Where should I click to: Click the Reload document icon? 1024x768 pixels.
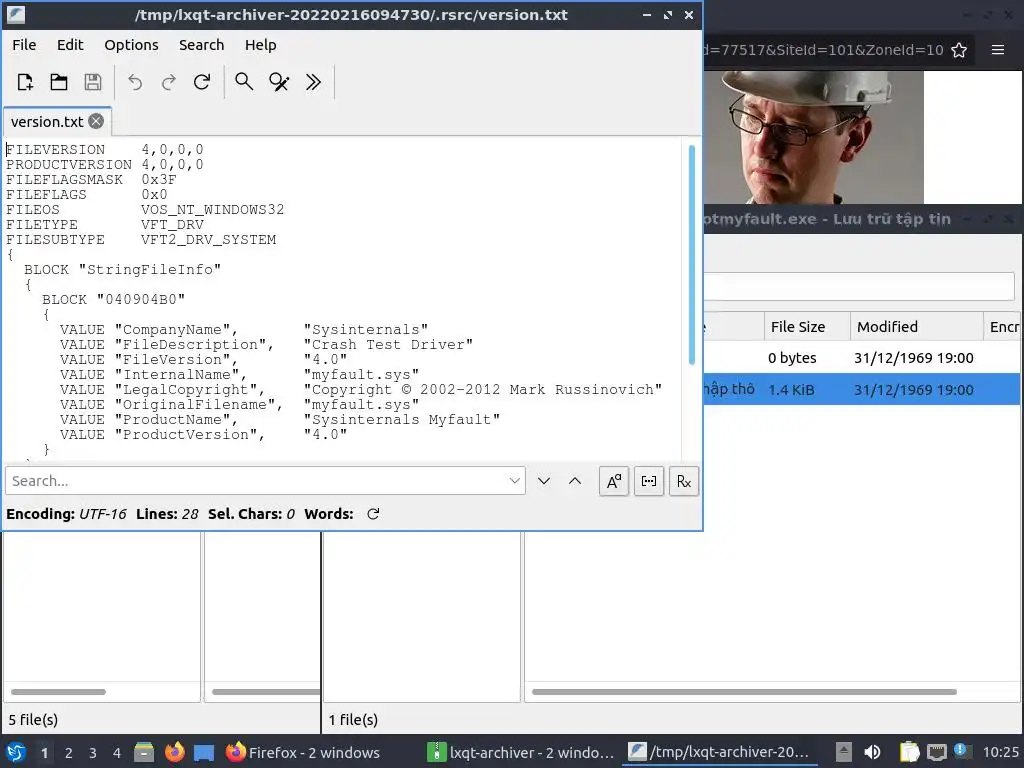[202, 82]
